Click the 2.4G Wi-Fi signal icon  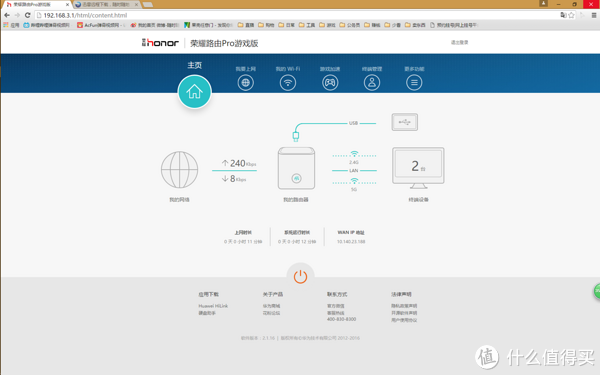pyautogui.click(x=354, y=154)
